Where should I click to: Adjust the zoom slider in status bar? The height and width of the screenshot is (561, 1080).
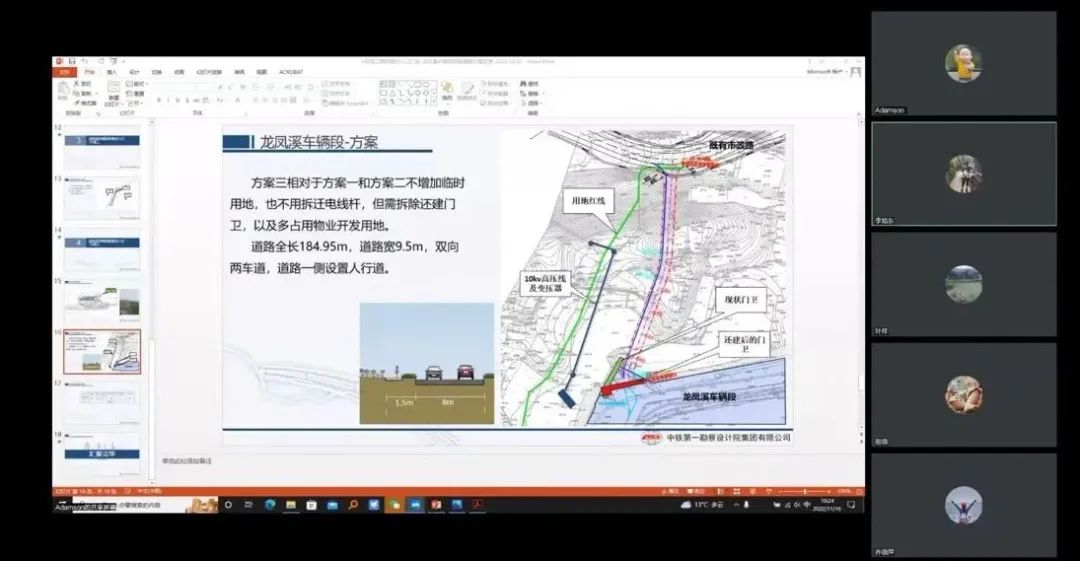[804, 491]
